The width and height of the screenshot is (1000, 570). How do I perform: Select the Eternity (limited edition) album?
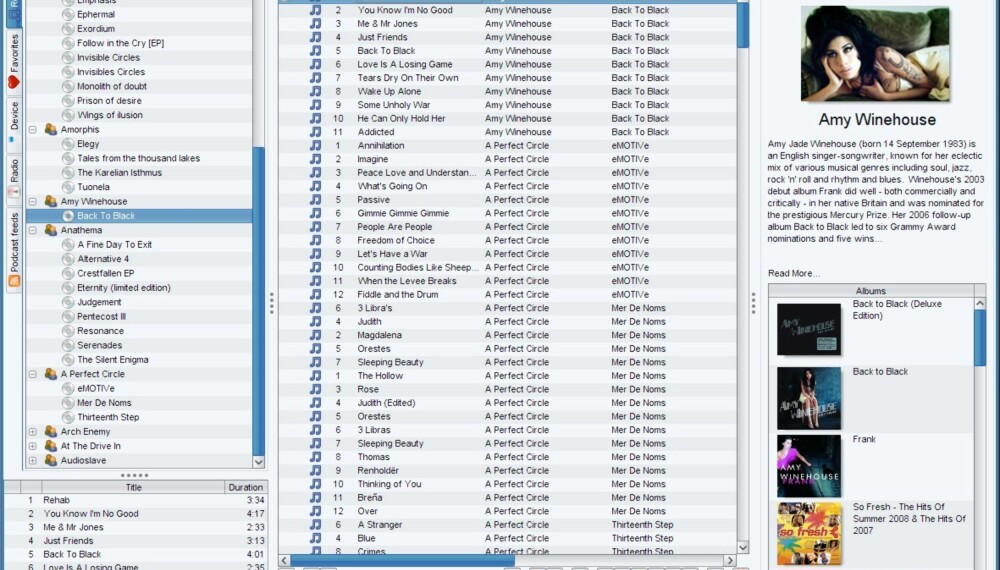pyautogui.click(x=124, y=288)
